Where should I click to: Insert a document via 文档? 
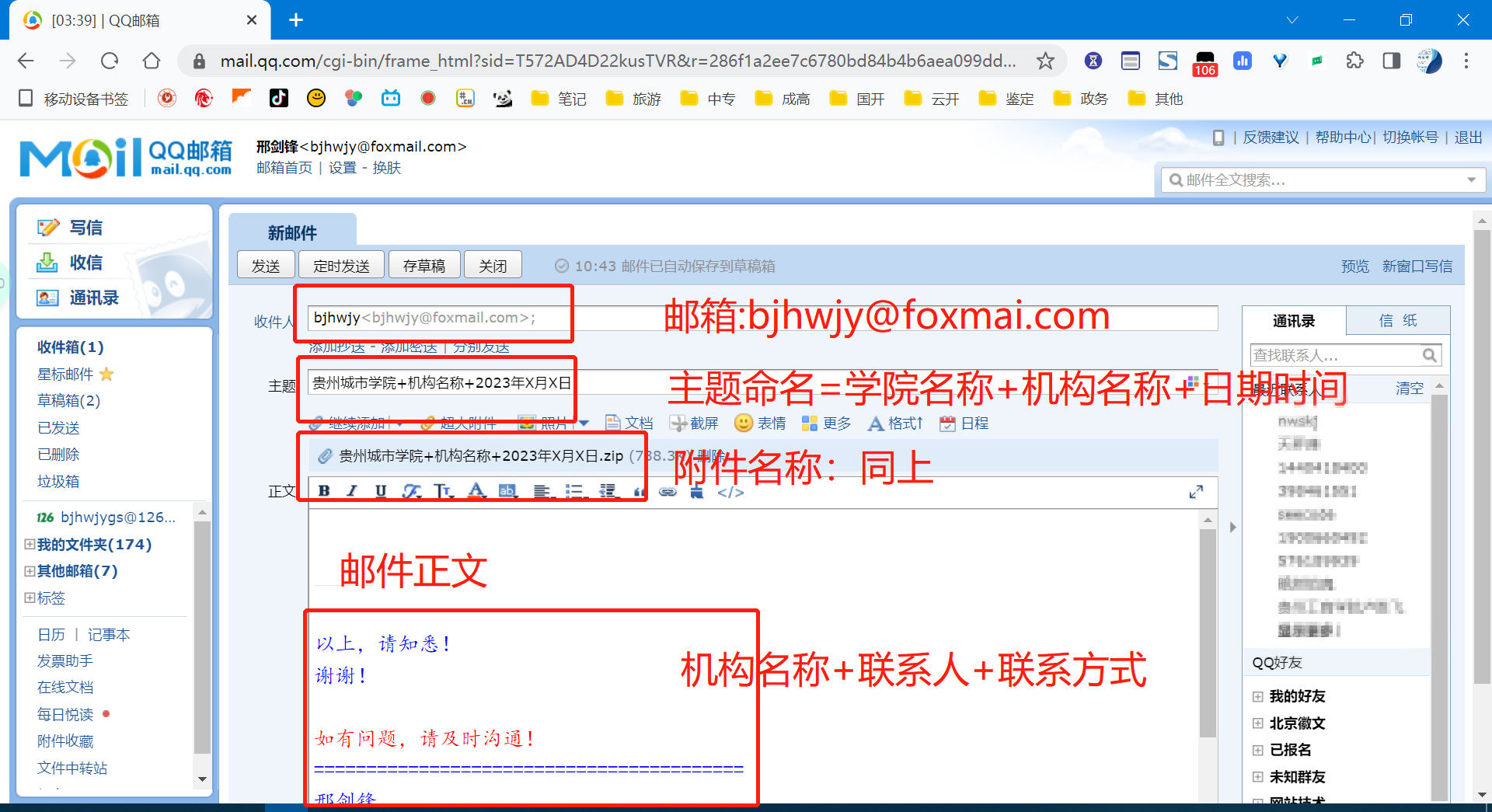click(x=629, y=423)
